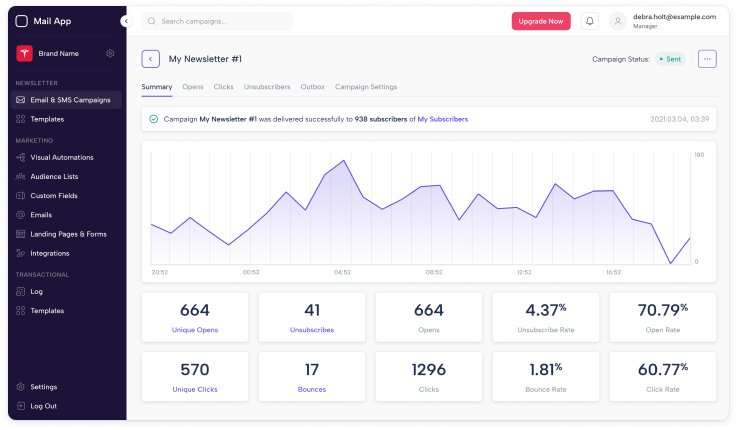737x430 pixels.
Task: Click the Unique Opens link
Action: (x=195, y=329)
